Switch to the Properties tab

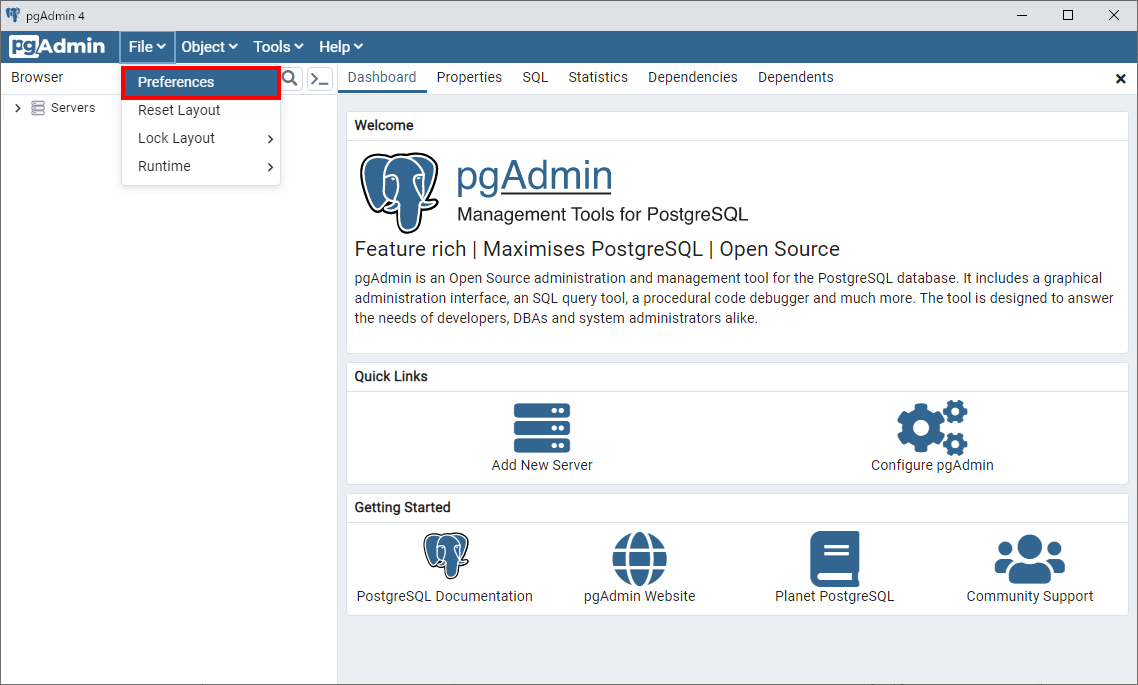click(469, 78)
